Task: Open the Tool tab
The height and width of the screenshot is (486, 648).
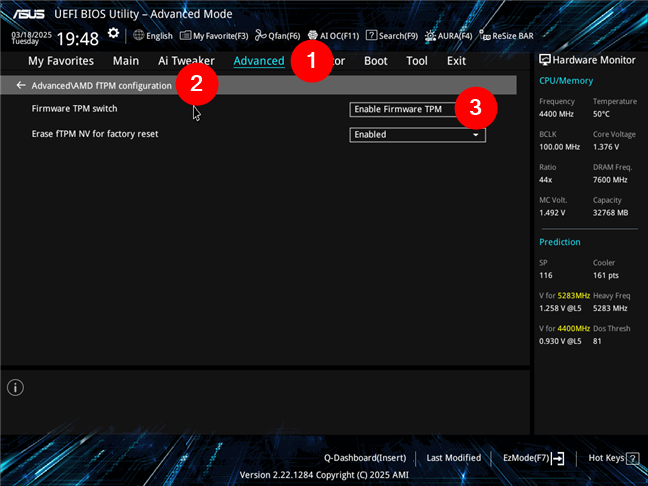Action: 417,61
